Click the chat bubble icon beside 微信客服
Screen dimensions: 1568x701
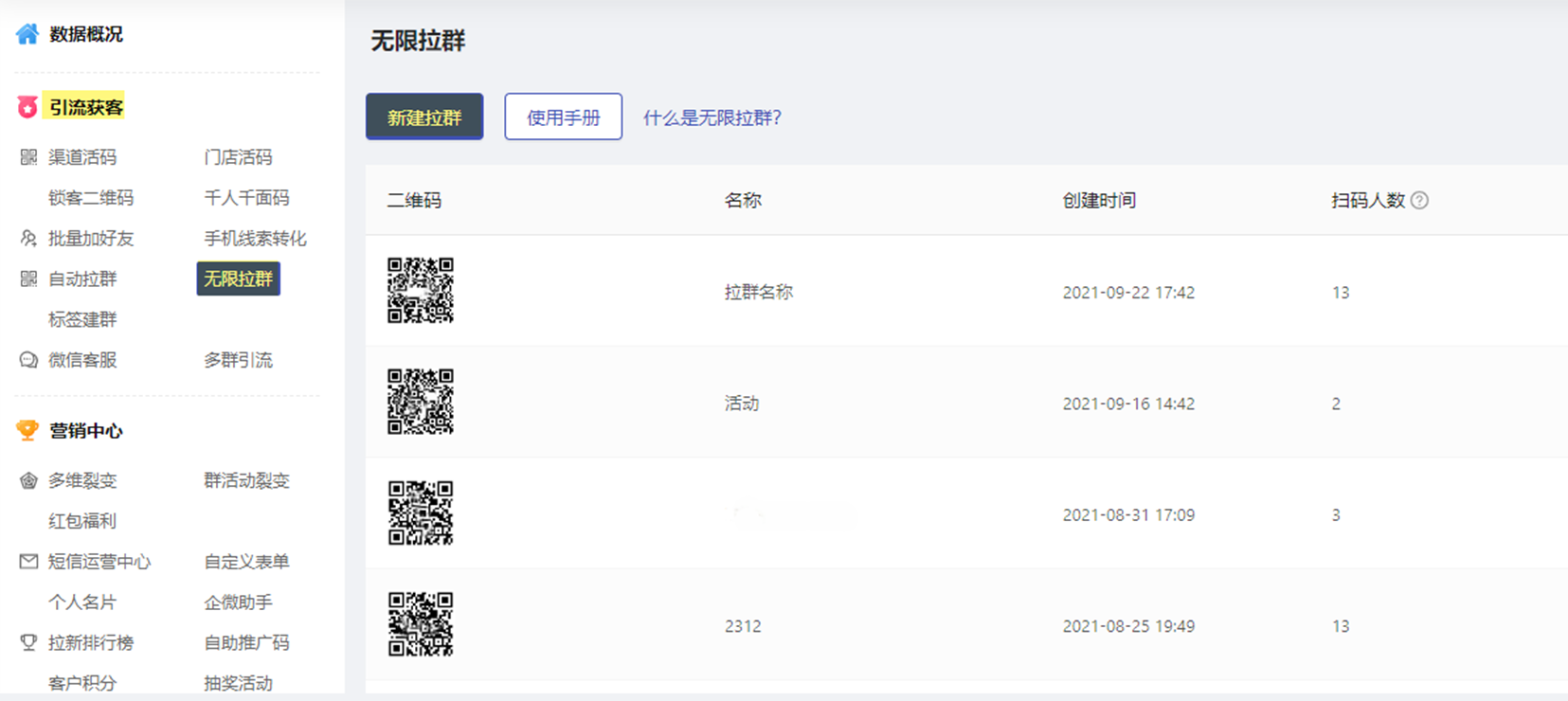tap(28, 360)
